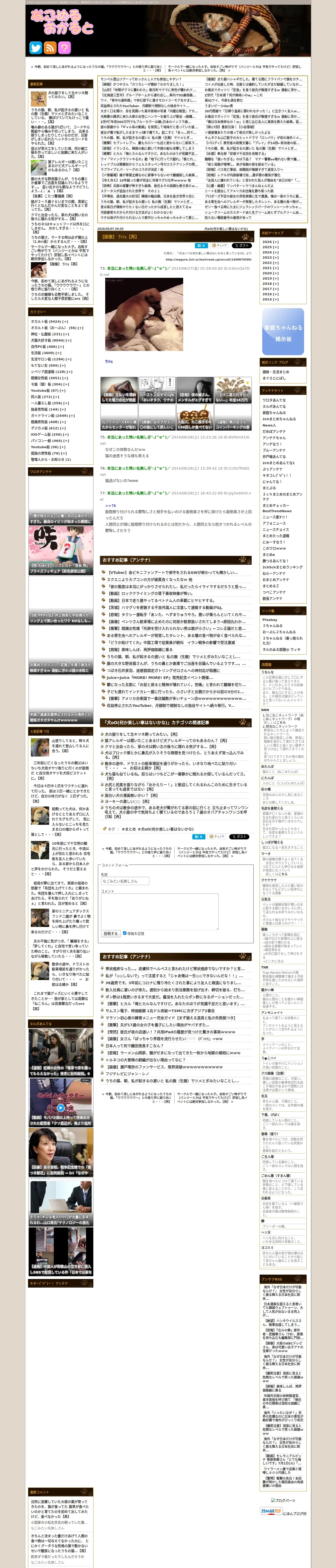The image size is (336, 1568).
Task: Open the dog and cat GIF image
Action: (144, 315)
